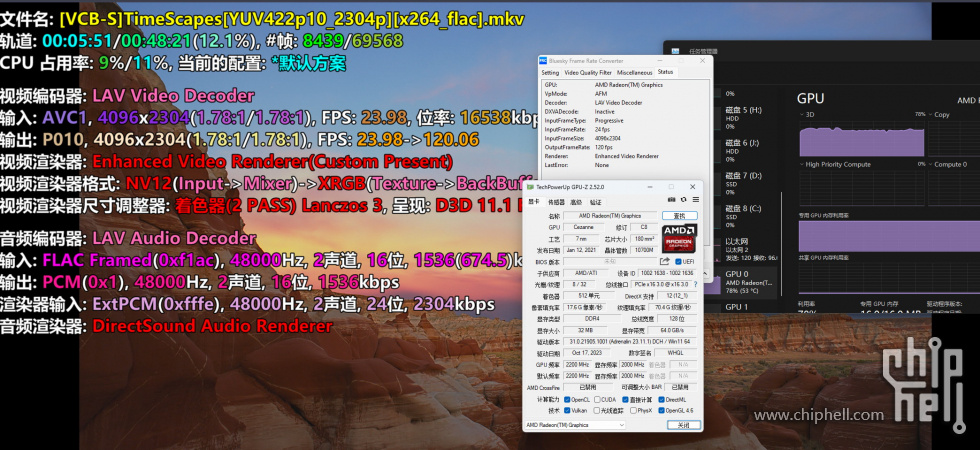Viewport: 980px width, 450px height.
Task: Open the GPU-Z hamburger menu
Action: 695,199
